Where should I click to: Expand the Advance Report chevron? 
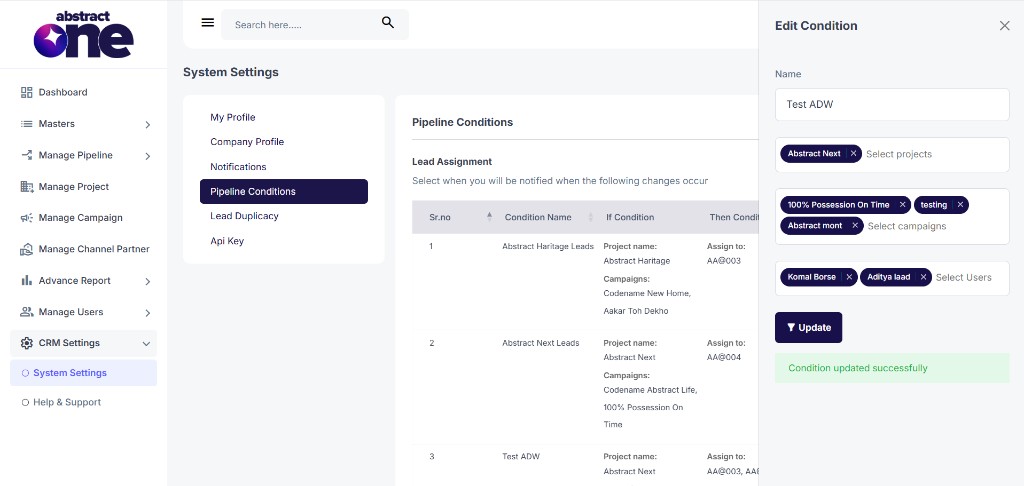pos(148,281)
